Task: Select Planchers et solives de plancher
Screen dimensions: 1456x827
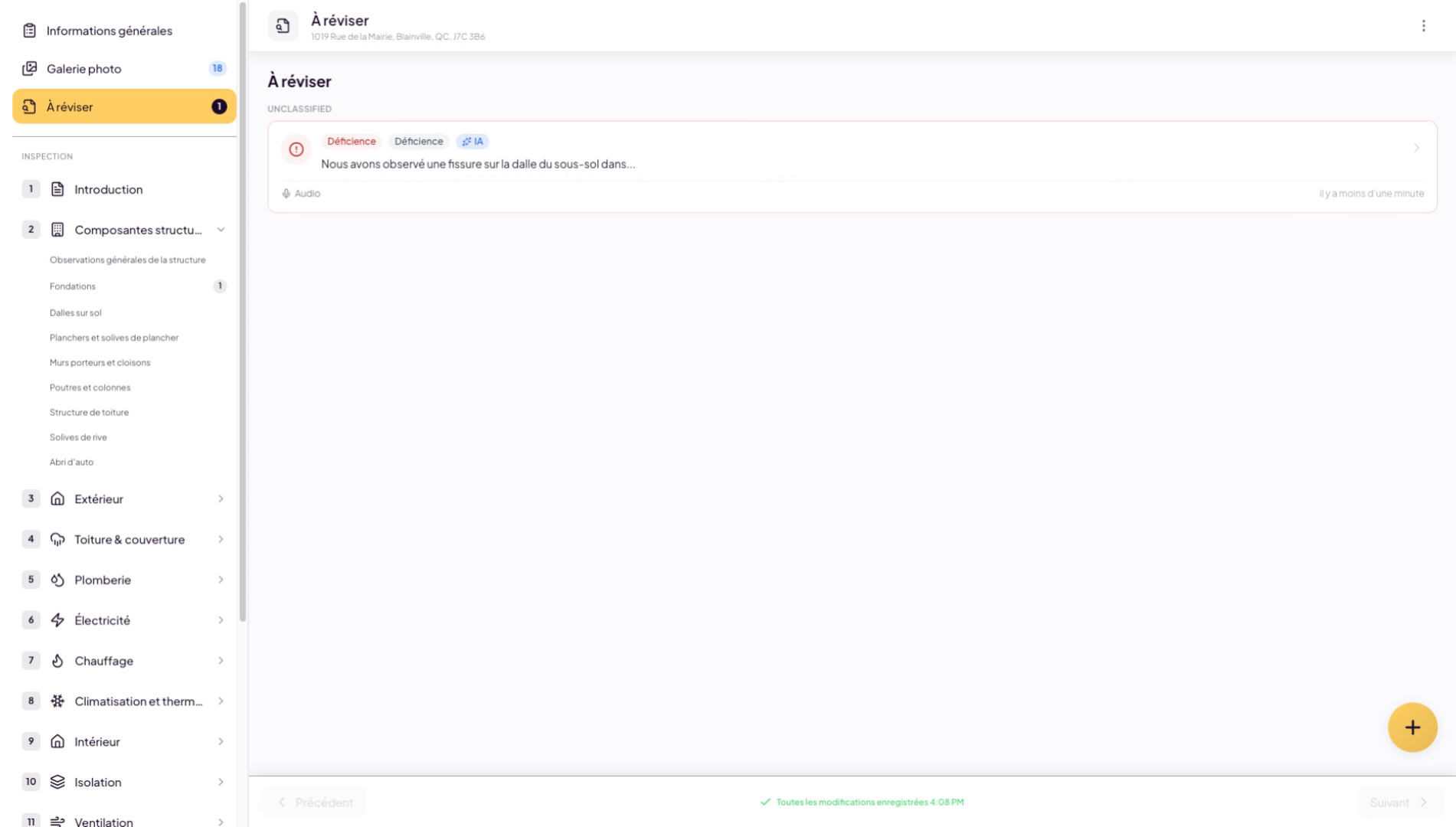Action: (x=114, y=338)
